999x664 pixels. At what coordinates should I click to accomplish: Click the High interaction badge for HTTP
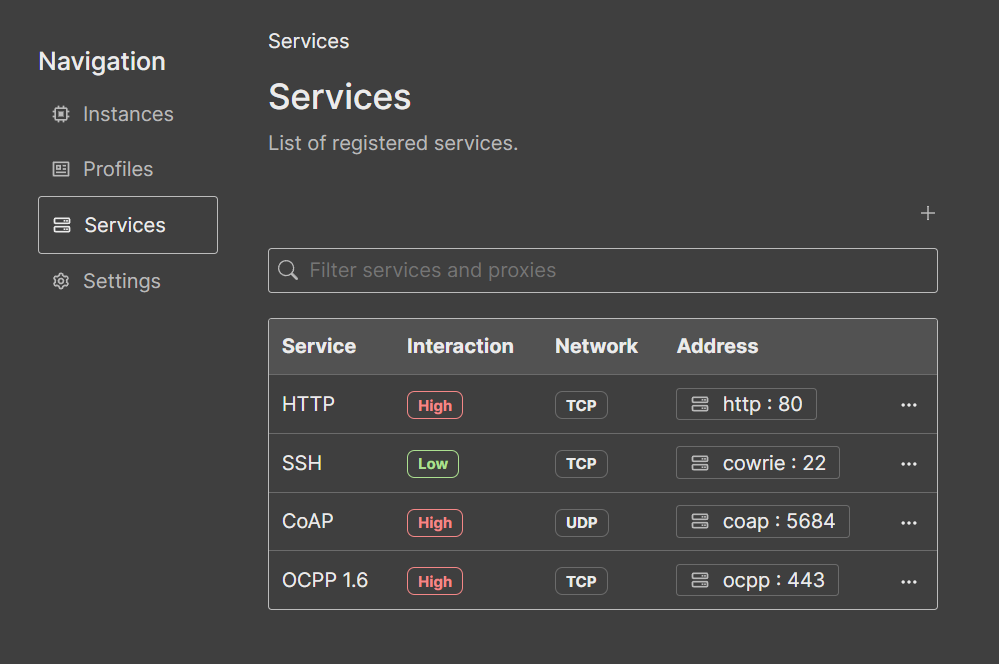tap(434, 405)
